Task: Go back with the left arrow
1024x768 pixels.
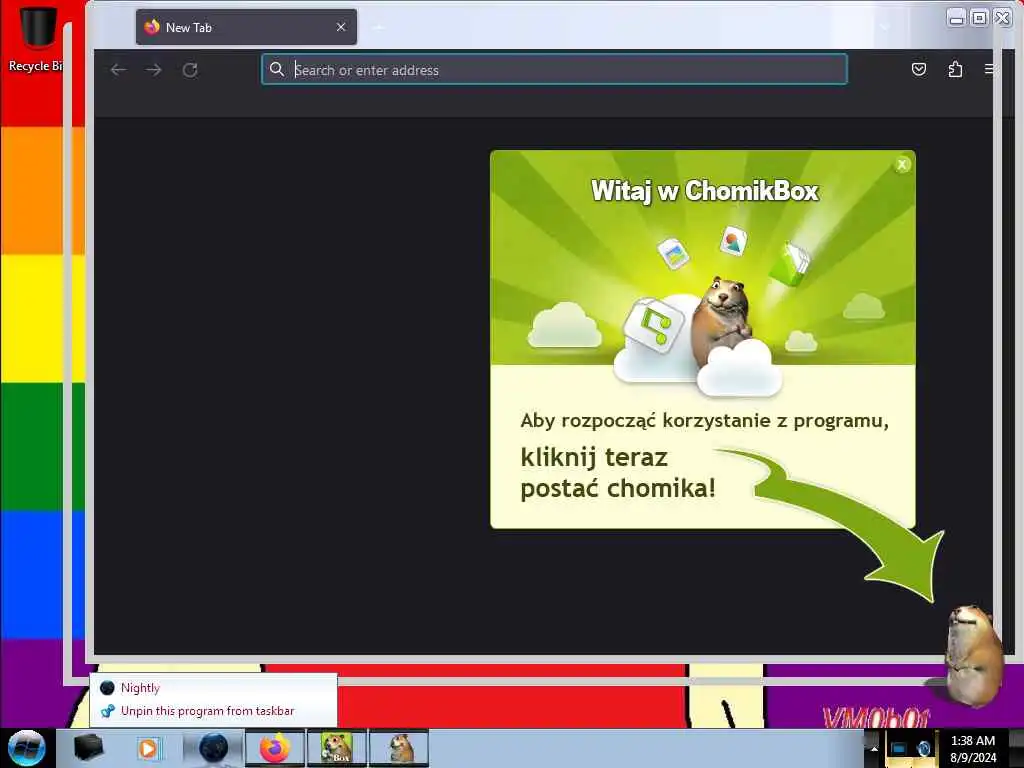Action: point(118,70)
